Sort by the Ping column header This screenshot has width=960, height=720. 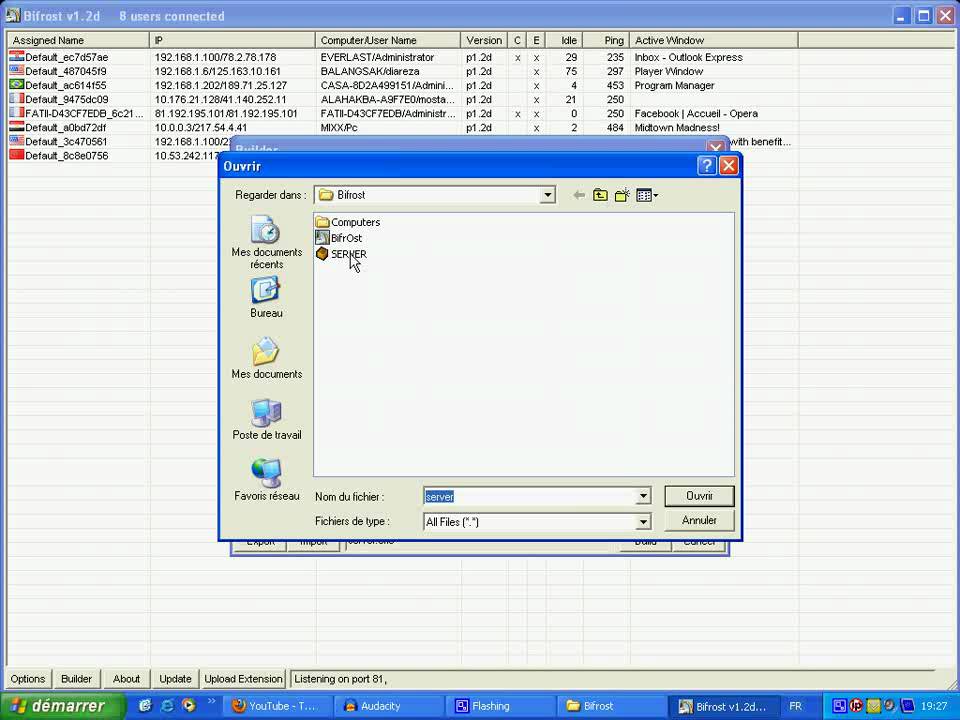click(606, 40)
